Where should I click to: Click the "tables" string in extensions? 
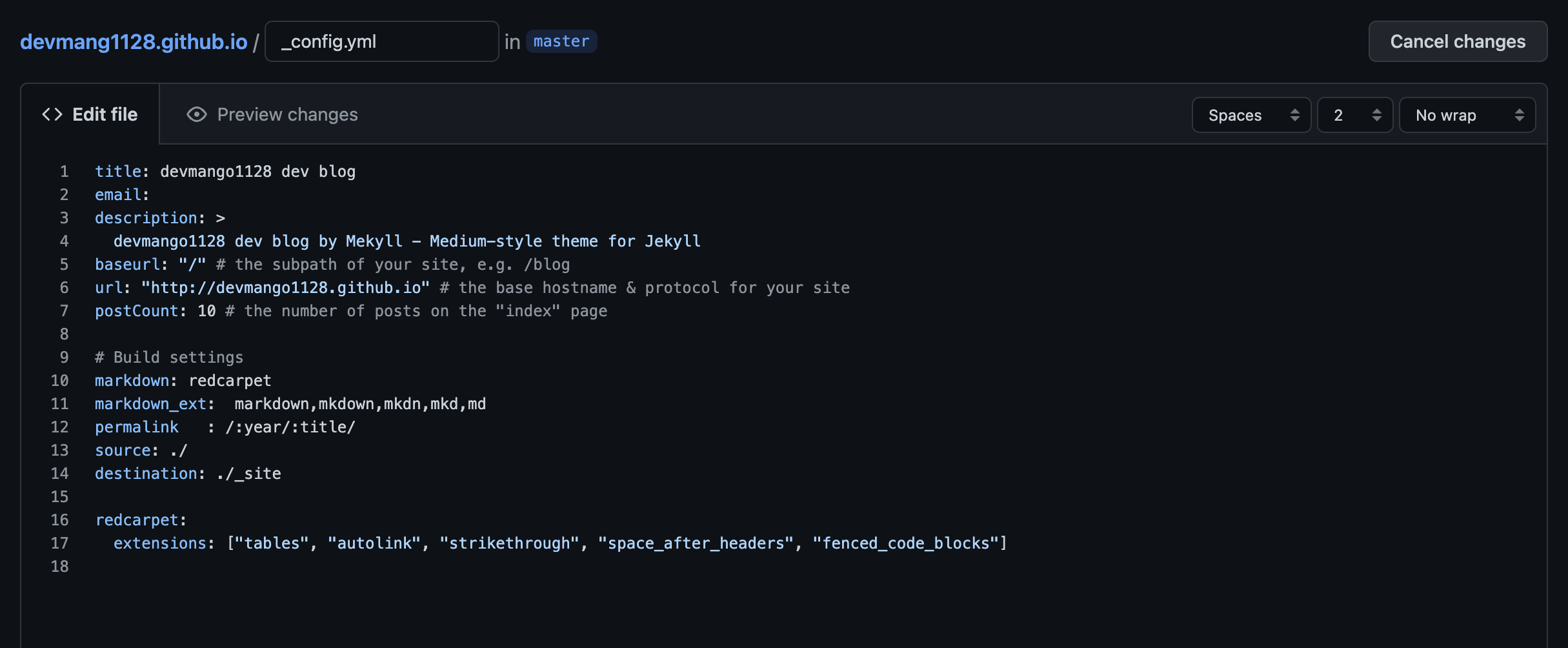point(272,543)
